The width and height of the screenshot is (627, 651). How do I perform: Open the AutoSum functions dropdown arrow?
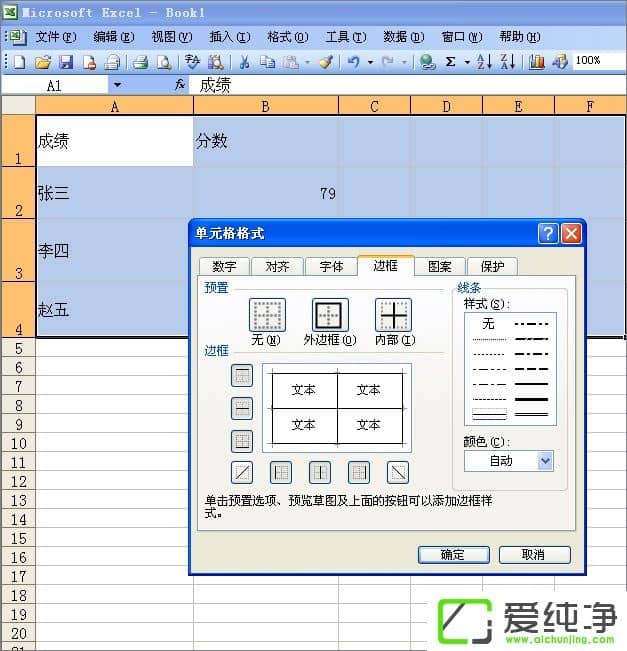(x=467, y=62)
